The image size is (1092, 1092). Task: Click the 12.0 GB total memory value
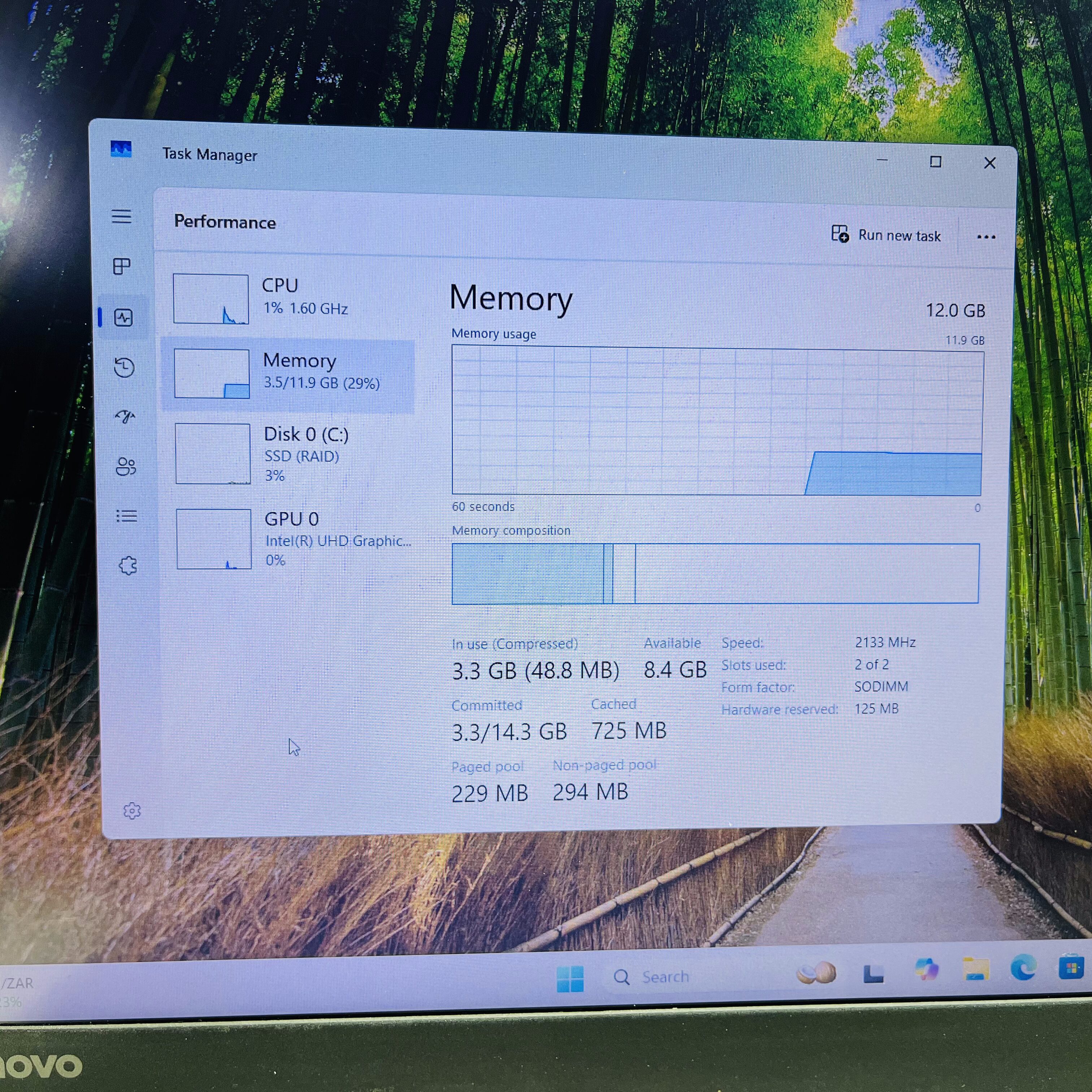point(955,310)
